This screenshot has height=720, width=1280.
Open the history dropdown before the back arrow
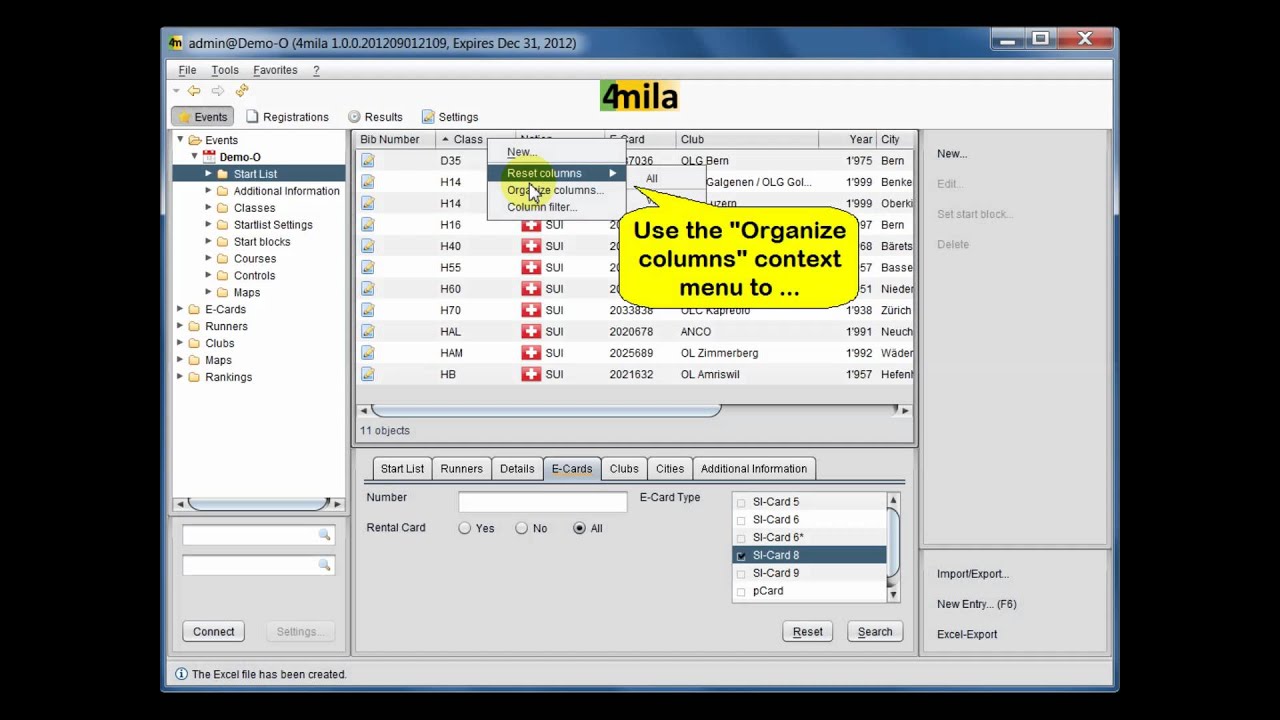tap(177, 91)
